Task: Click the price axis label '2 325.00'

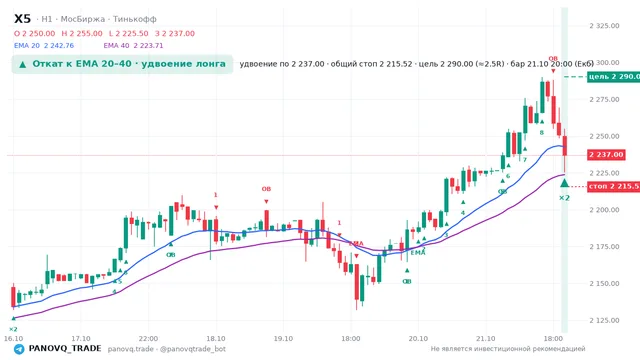Action: click(604, 26)
